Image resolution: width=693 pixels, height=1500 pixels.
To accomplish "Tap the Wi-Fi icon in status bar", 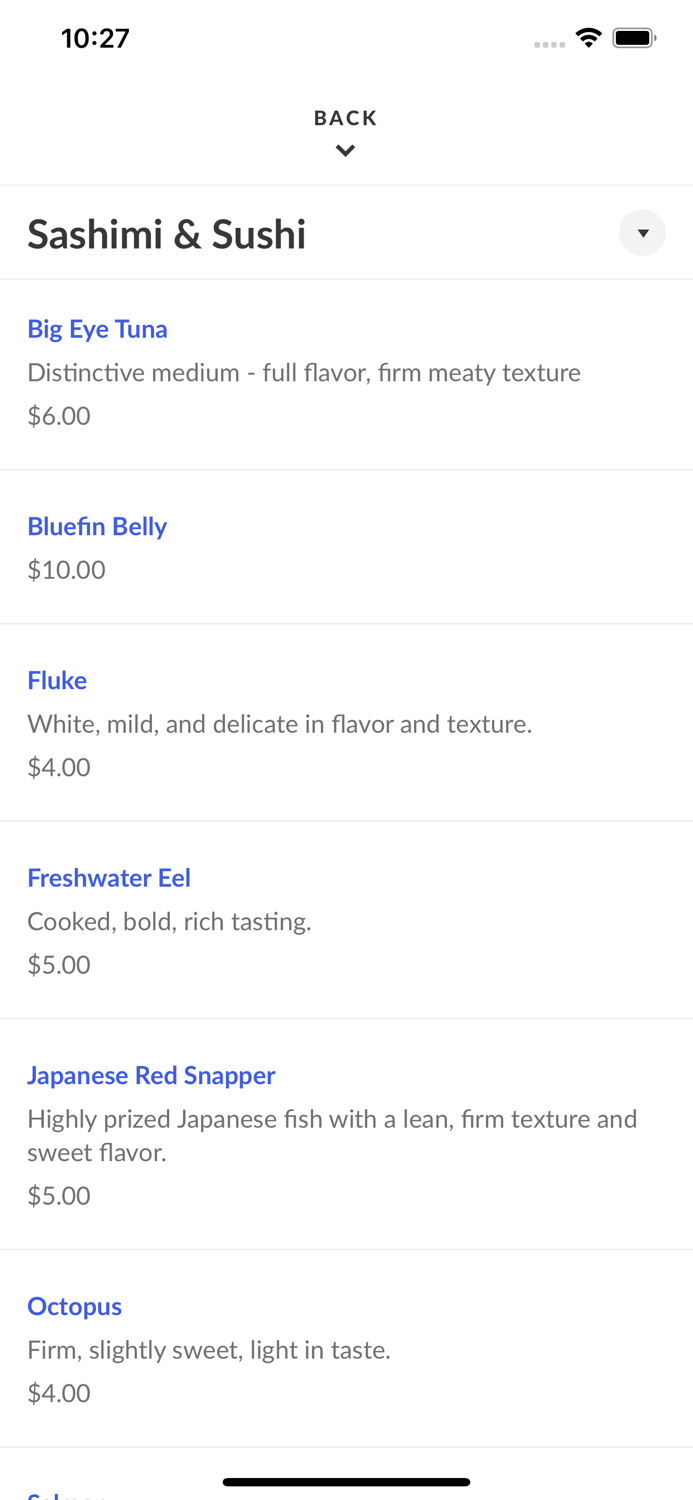I will coord(588,36).
